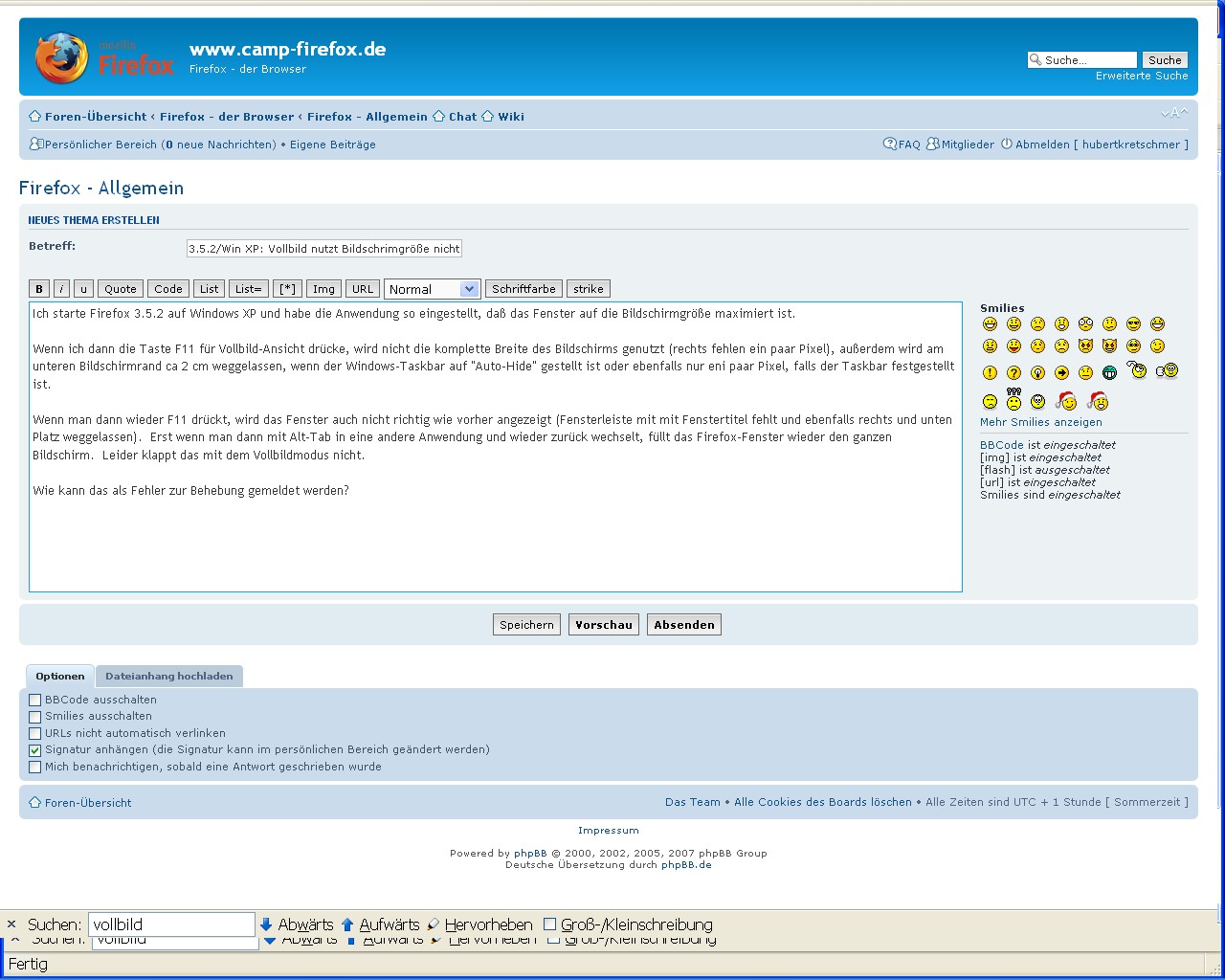Image resolution: width=1225 pixels, height=980 pixels.
Task: Open Erweiterte Suche link
Action: (x=1142, y=76)
